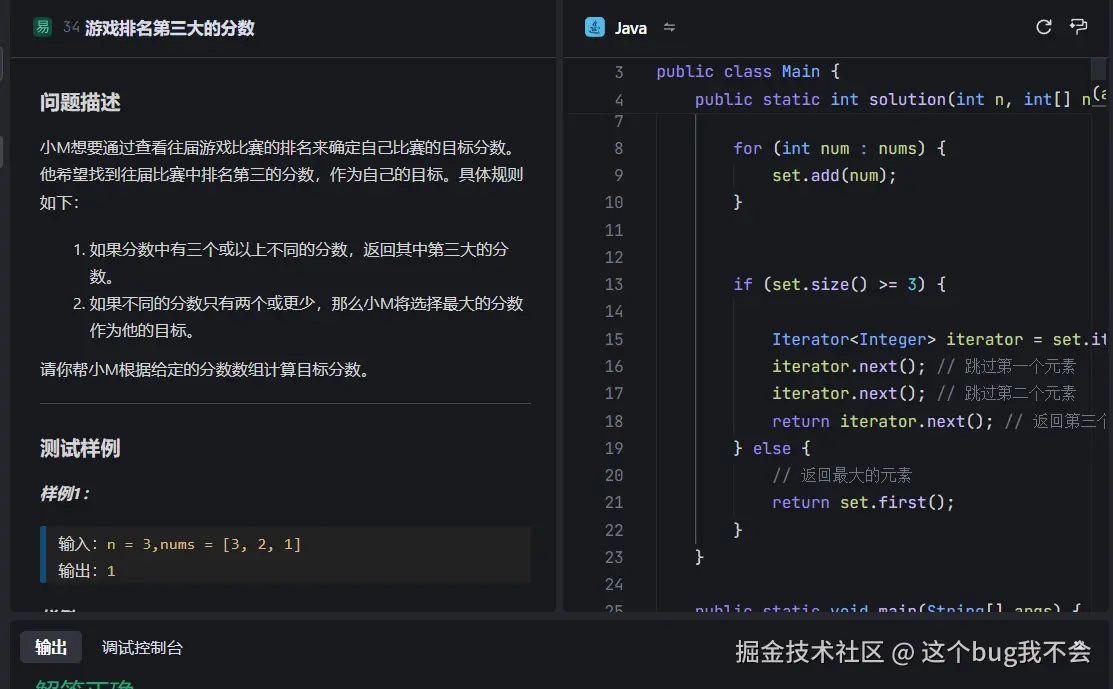1113x689 pixels.
Task: Click the Java language icon above the editor
Action: [x=598, y=27]
